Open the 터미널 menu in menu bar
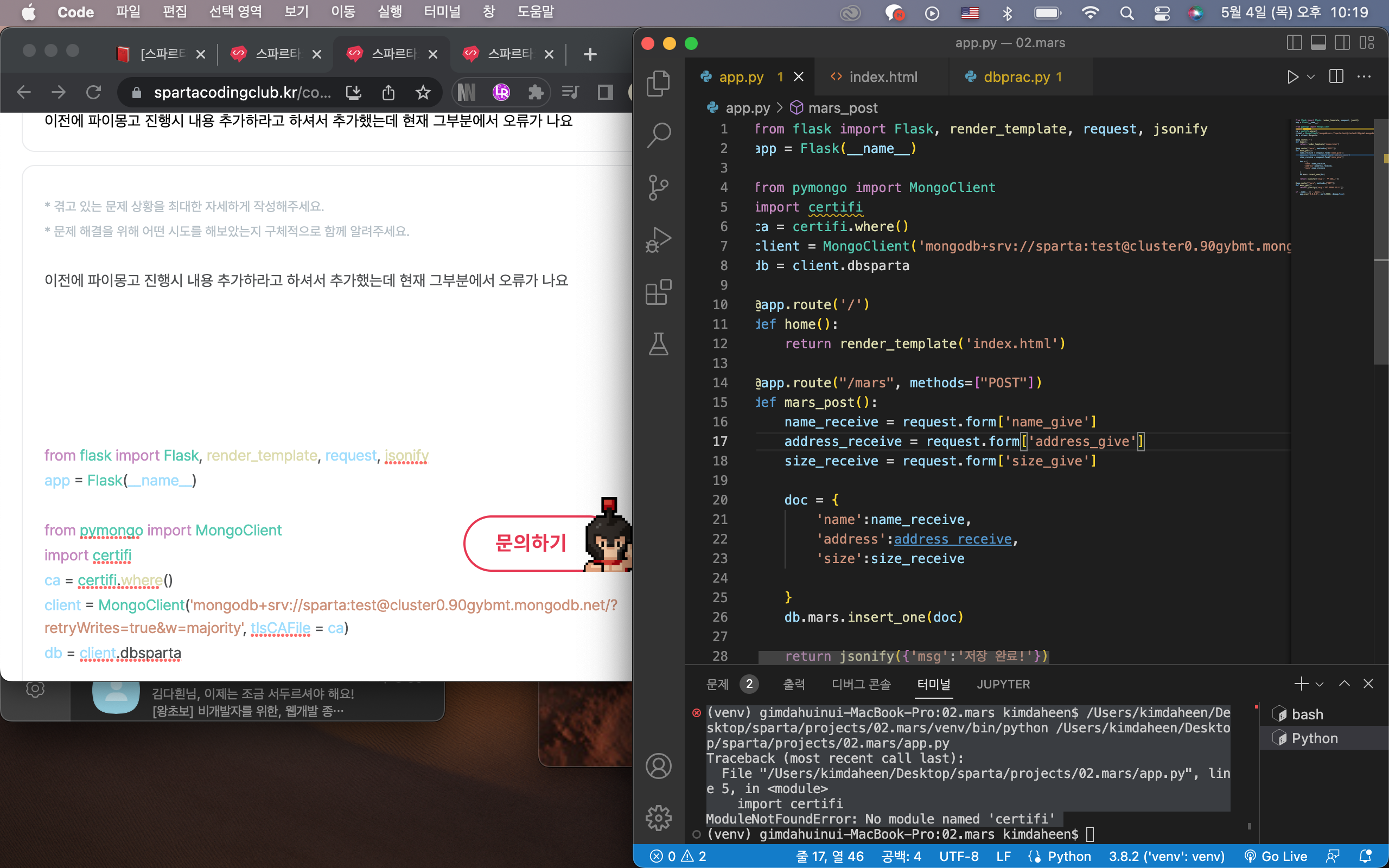The width and height of the screenshot is (1389, 868). click(442, 12)
